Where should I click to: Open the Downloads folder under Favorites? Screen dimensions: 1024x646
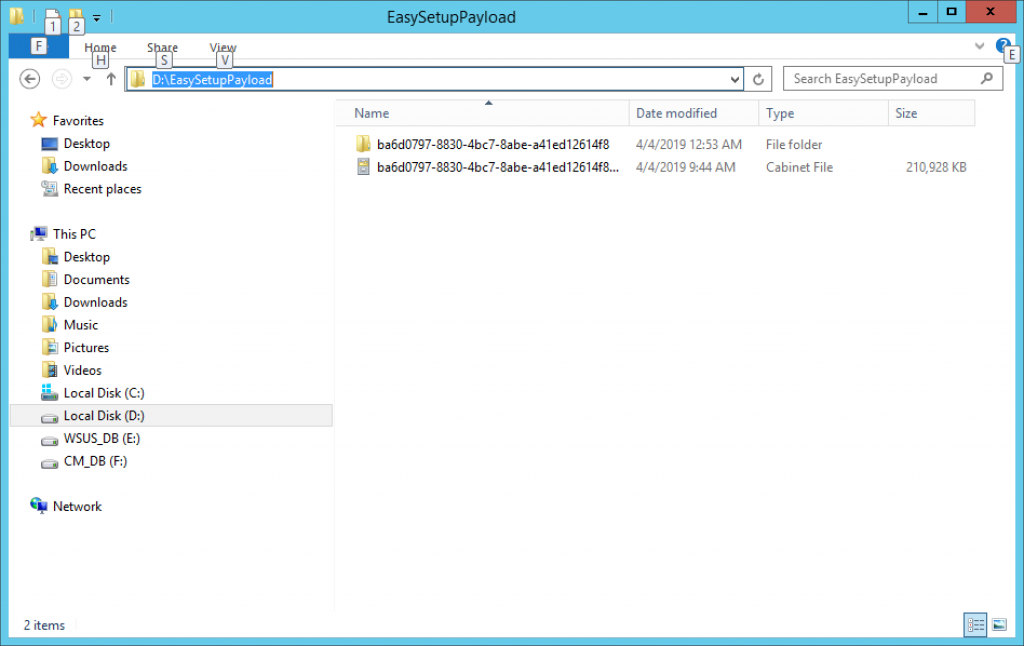click(x=97, y=166)
